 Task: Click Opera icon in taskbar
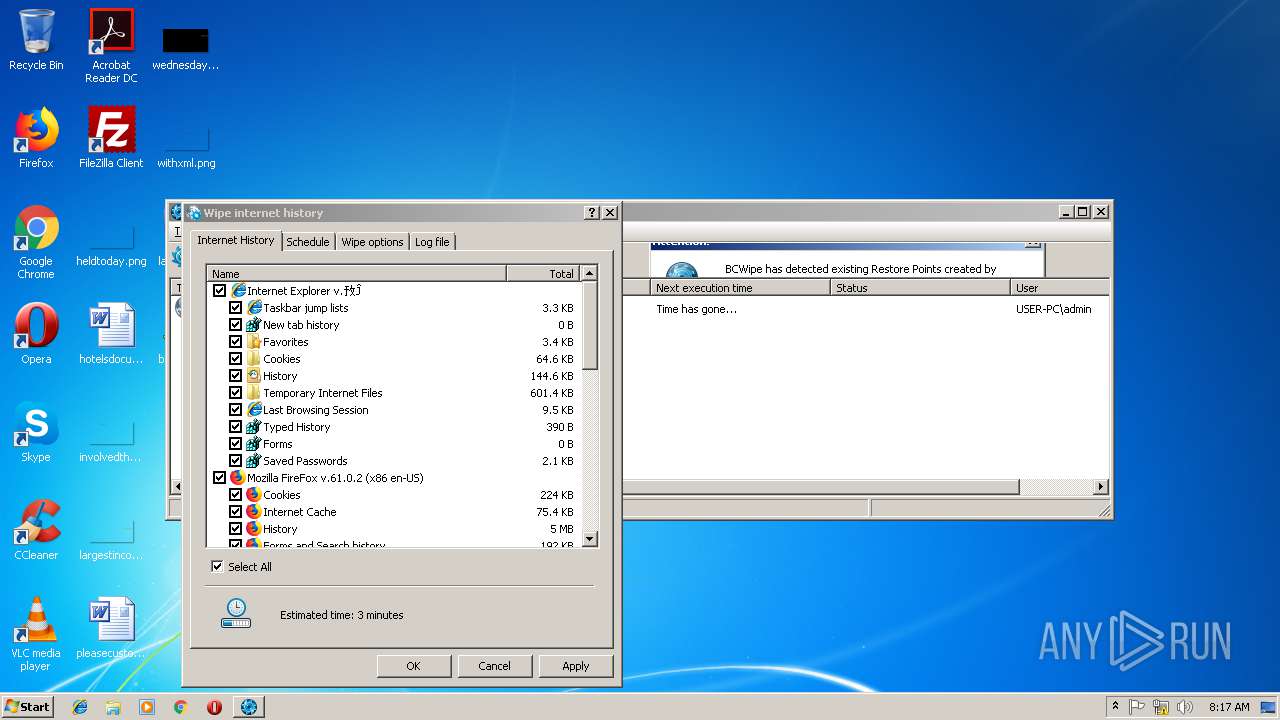pos(214,707)
